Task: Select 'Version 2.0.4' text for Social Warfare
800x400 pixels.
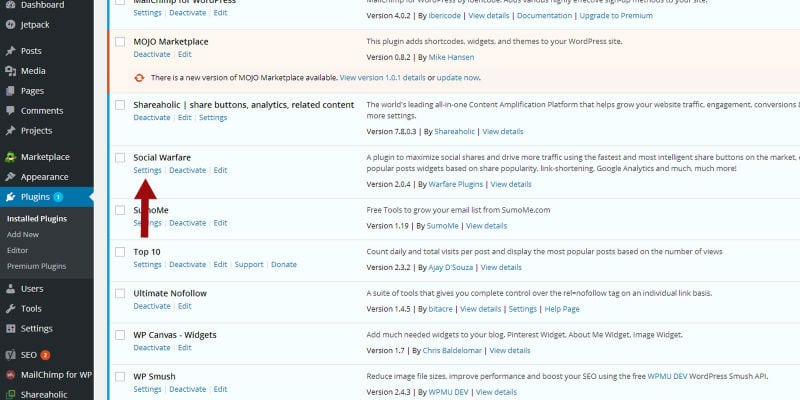Action: pos(388,184)
